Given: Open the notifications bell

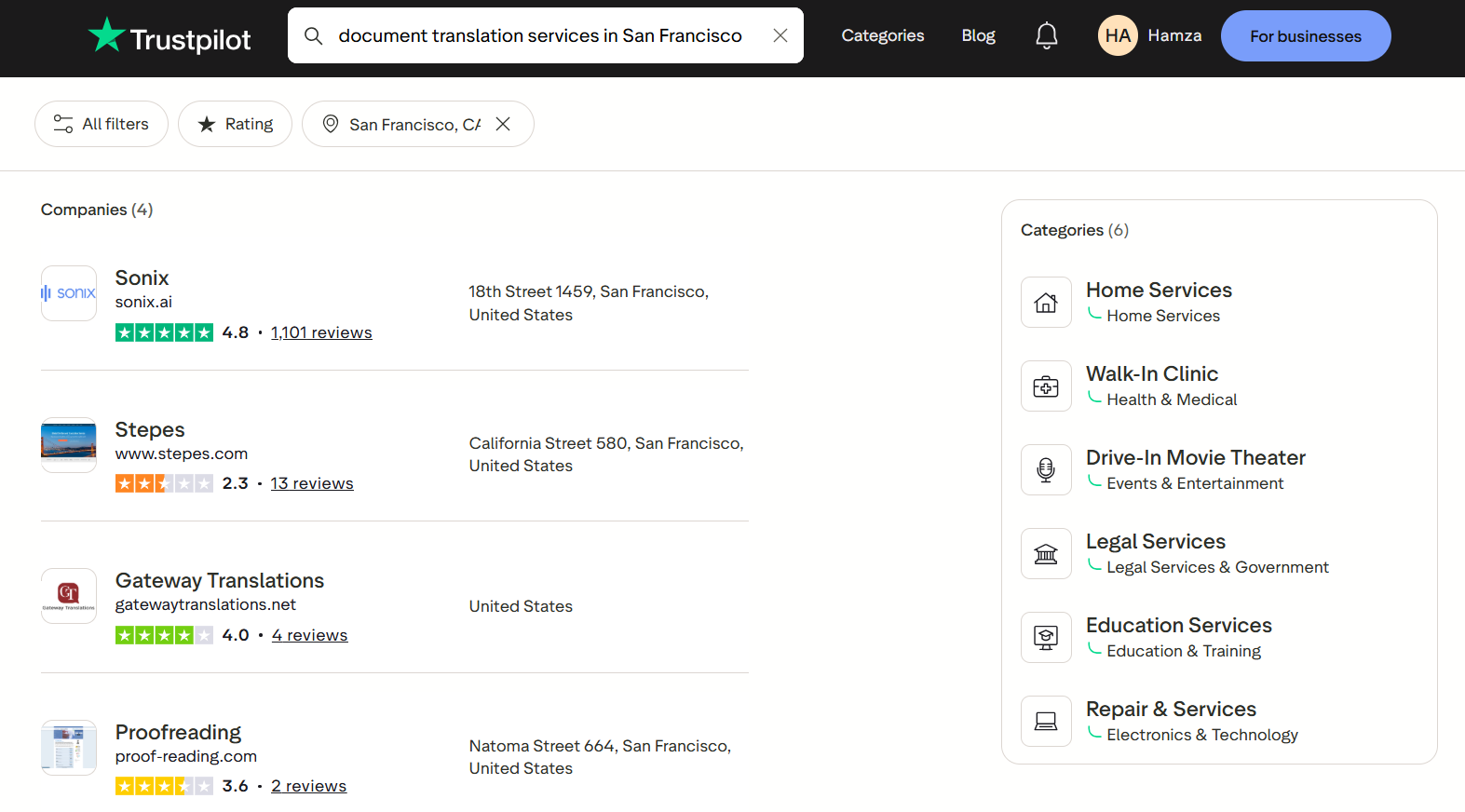Looking at the screenshot, I should (x=1046, y=35).
